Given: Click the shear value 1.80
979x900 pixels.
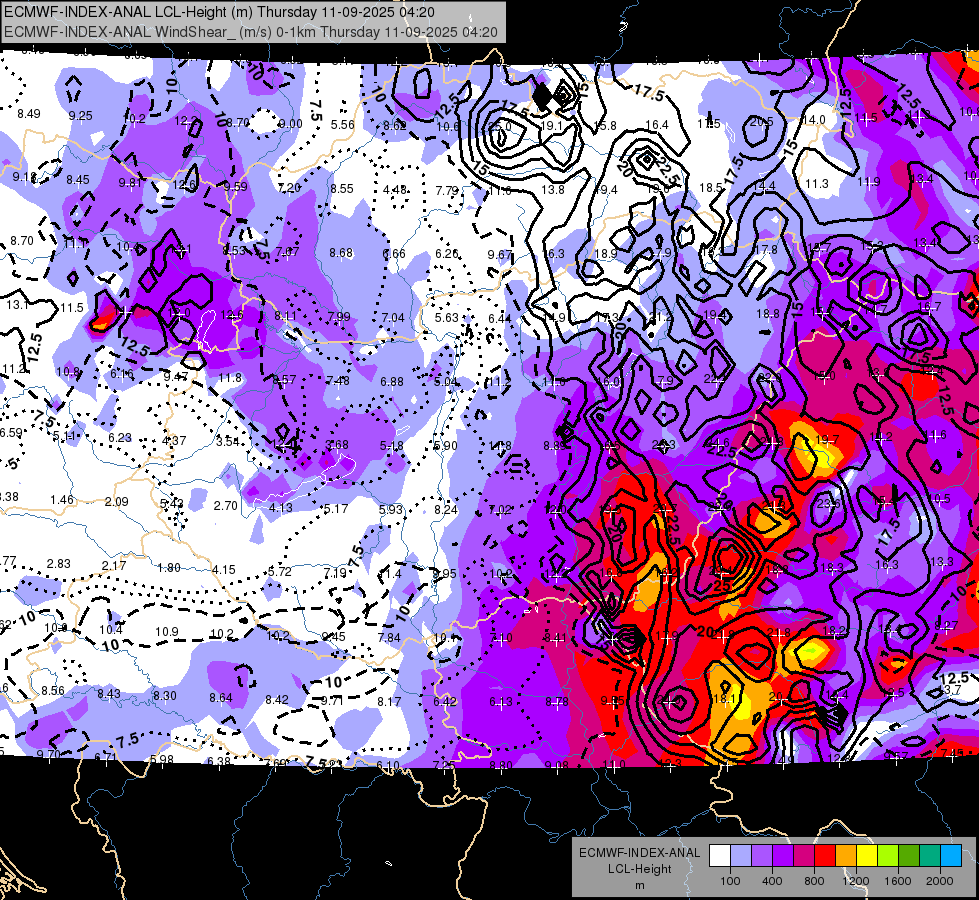Looking at the screenshot, I should 169,568.
